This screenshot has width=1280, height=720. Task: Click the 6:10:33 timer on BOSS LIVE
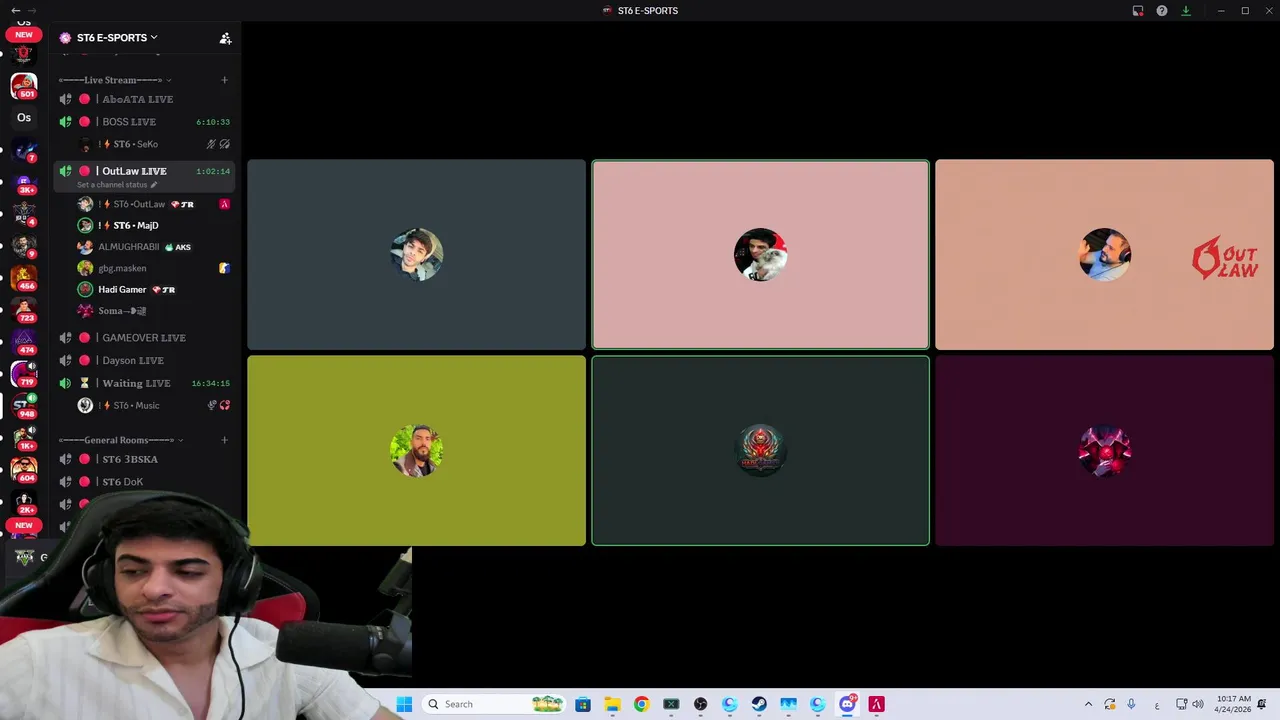pos(213,122)
